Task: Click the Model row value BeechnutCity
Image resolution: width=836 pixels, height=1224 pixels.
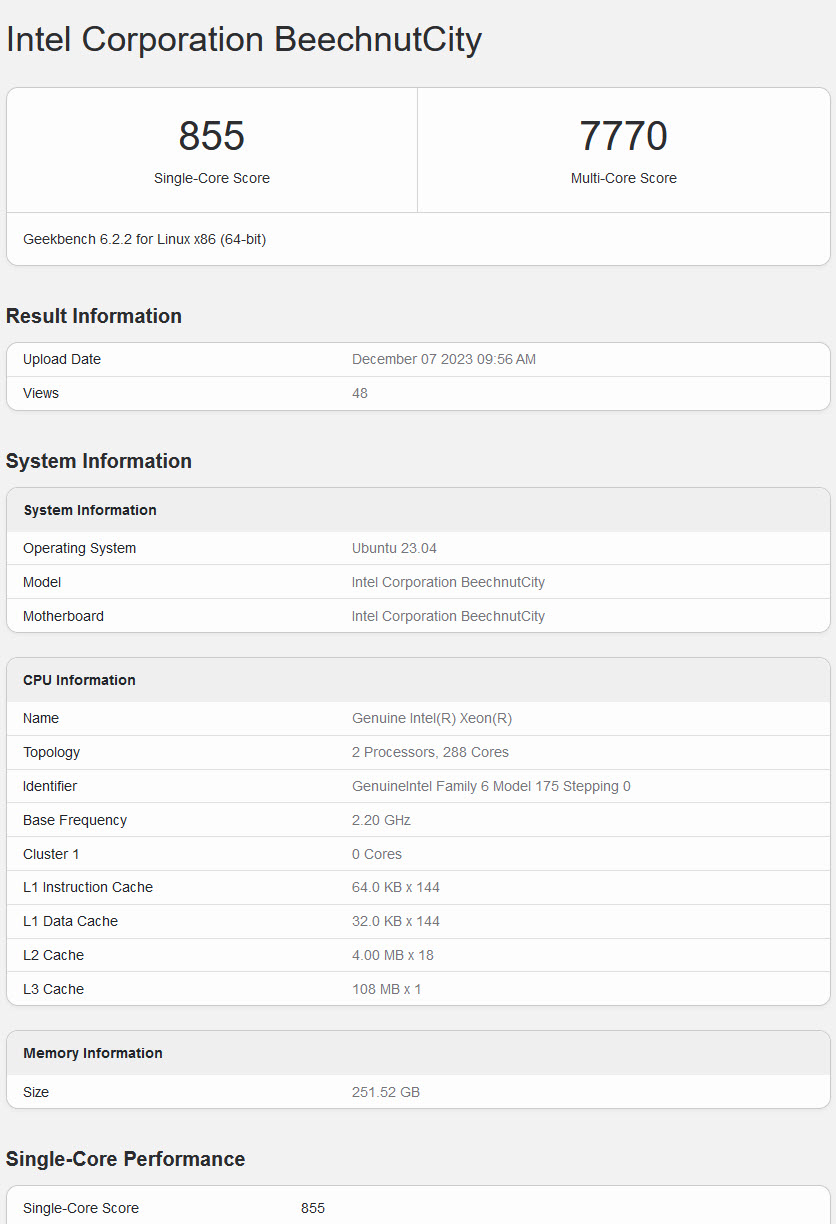Action: pos(447,582)
